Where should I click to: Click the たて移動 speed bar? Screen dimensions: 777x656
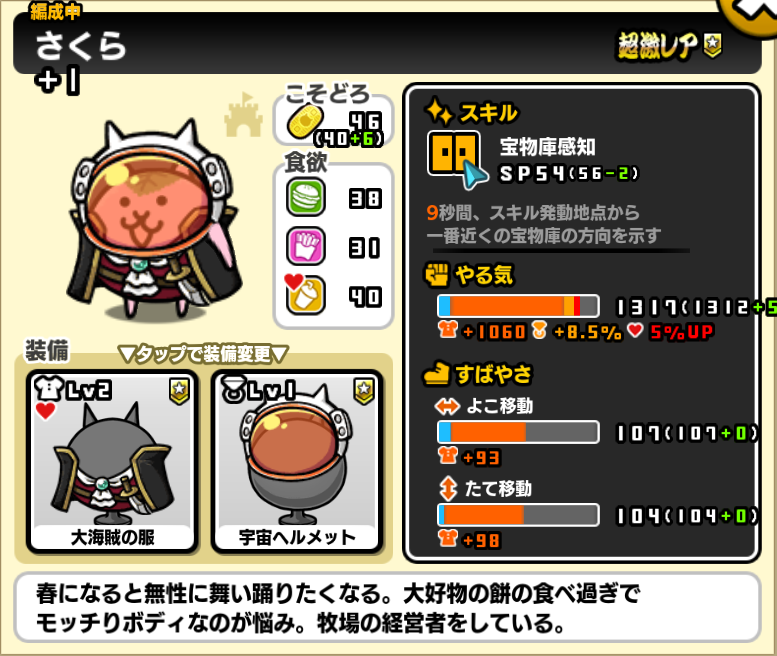pyautogui.click(x=518, y=515)
